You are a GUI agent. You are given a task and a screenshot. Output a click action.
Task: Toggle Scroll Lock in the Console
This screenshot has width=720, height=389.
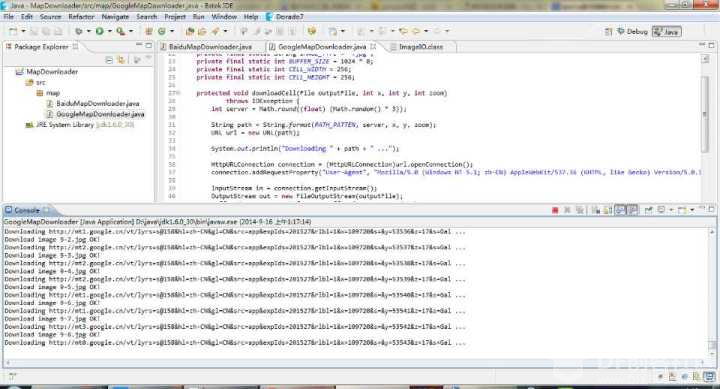608,210
